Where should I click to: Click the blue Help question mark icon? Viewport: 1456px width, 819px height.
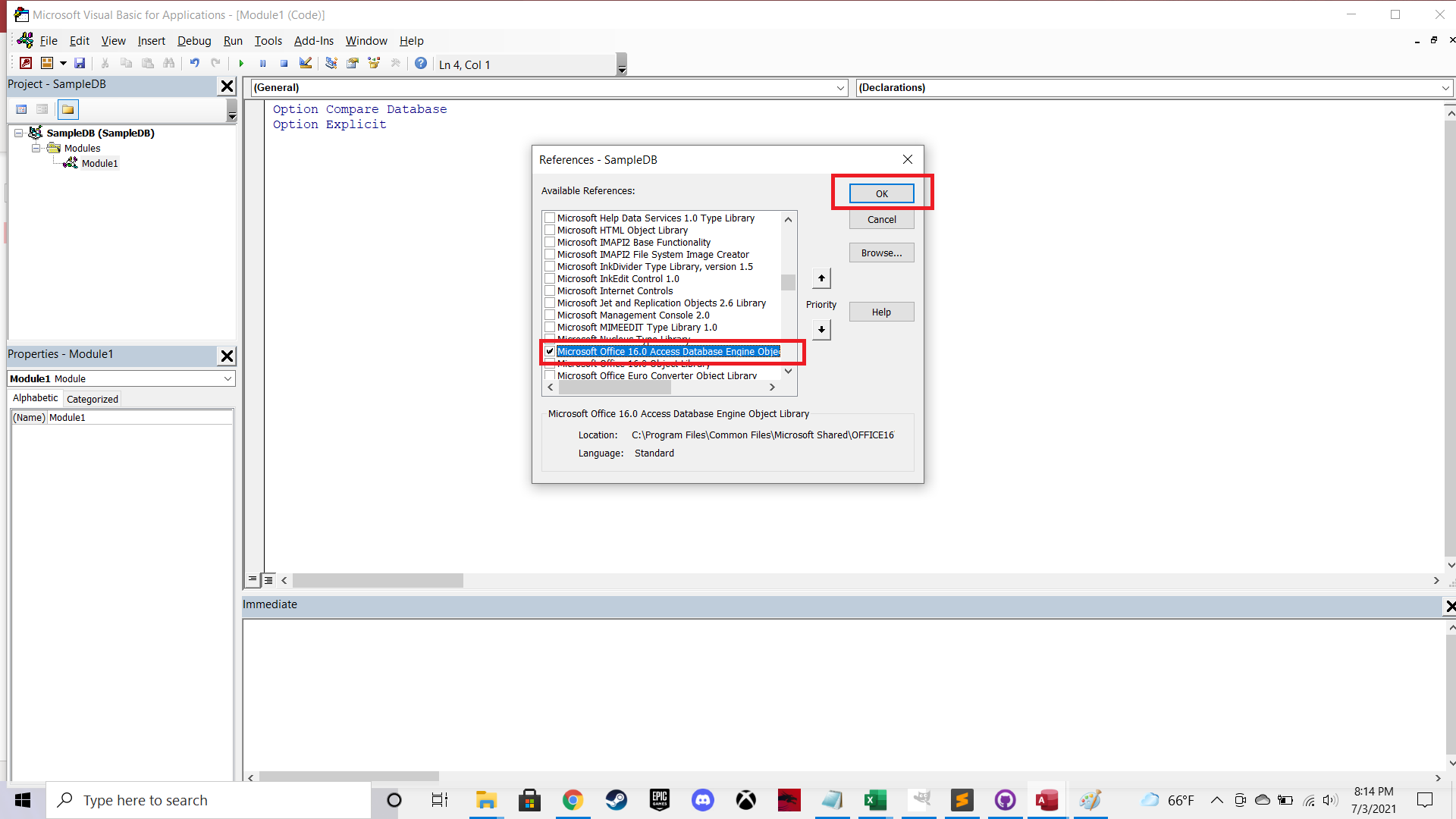coord(421,64)
